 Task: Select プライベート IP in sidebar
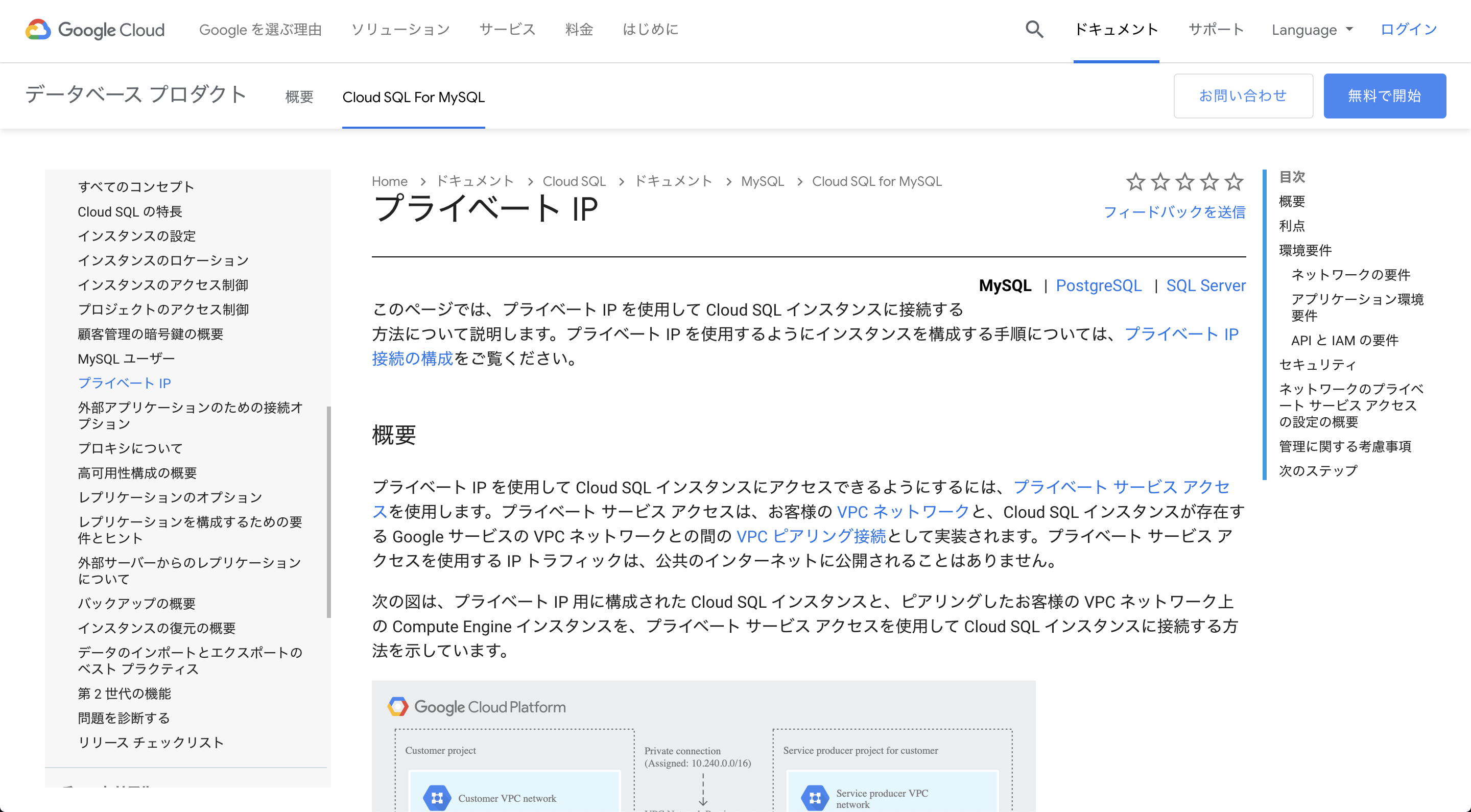[x=125, y=383]
